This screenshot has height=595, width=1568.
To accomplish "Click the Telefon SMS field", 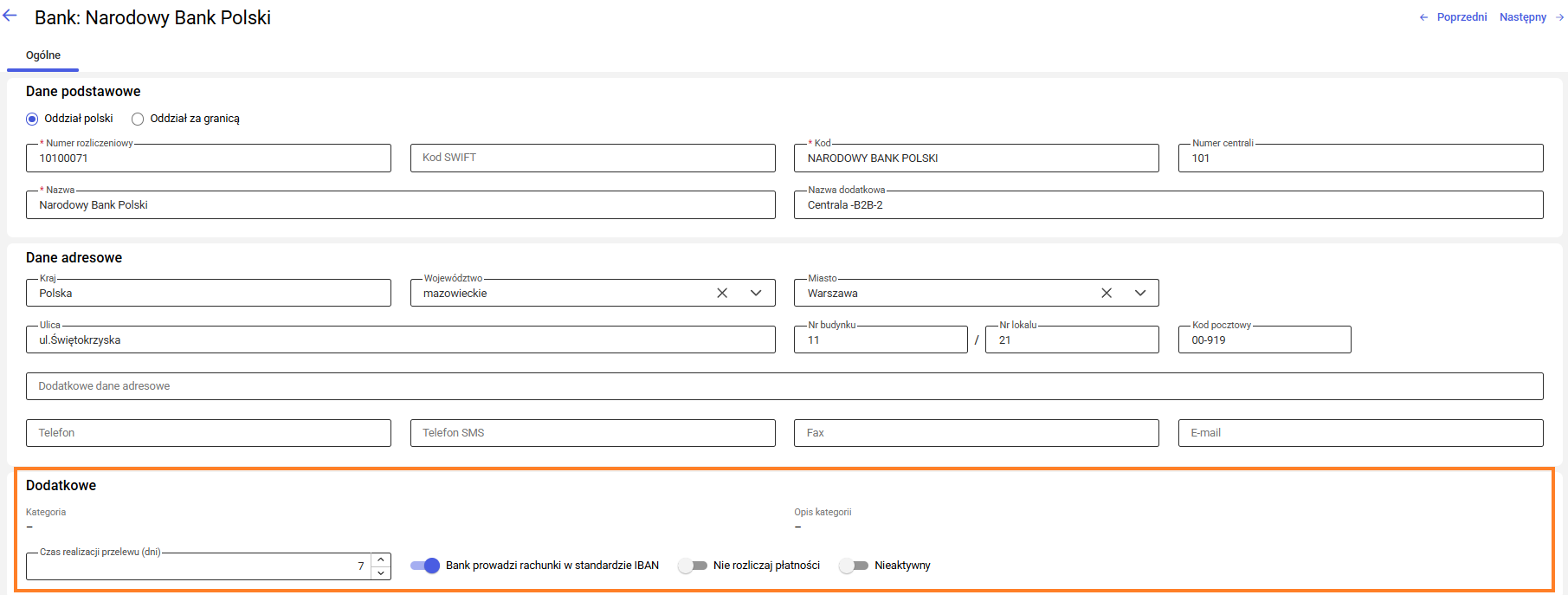I will point(593,433).
